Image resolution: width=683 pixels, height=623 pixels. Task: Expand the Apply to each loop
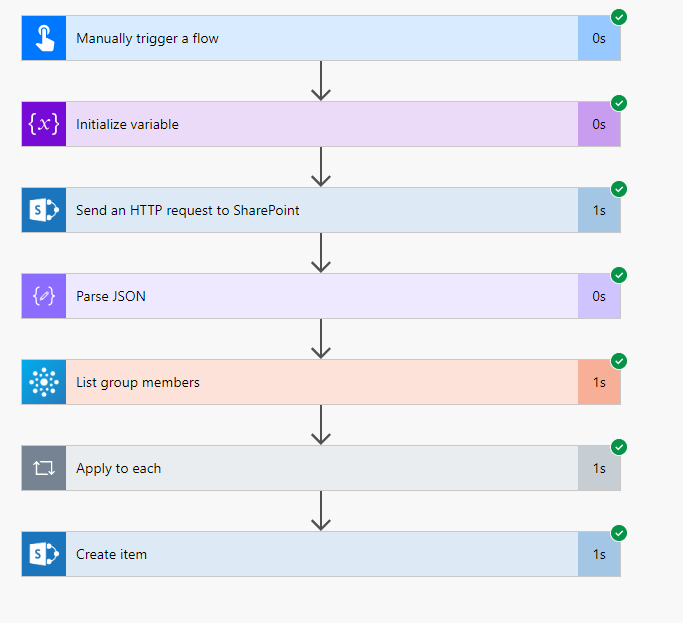(320, 468)
